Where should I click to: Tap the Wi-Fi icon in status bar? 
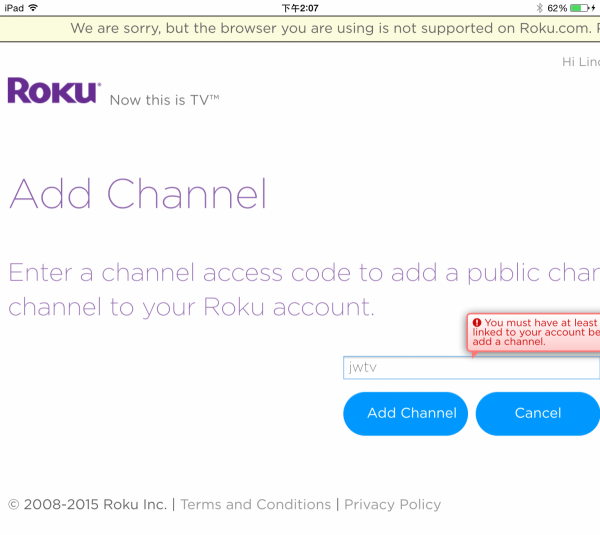[33, 7]
